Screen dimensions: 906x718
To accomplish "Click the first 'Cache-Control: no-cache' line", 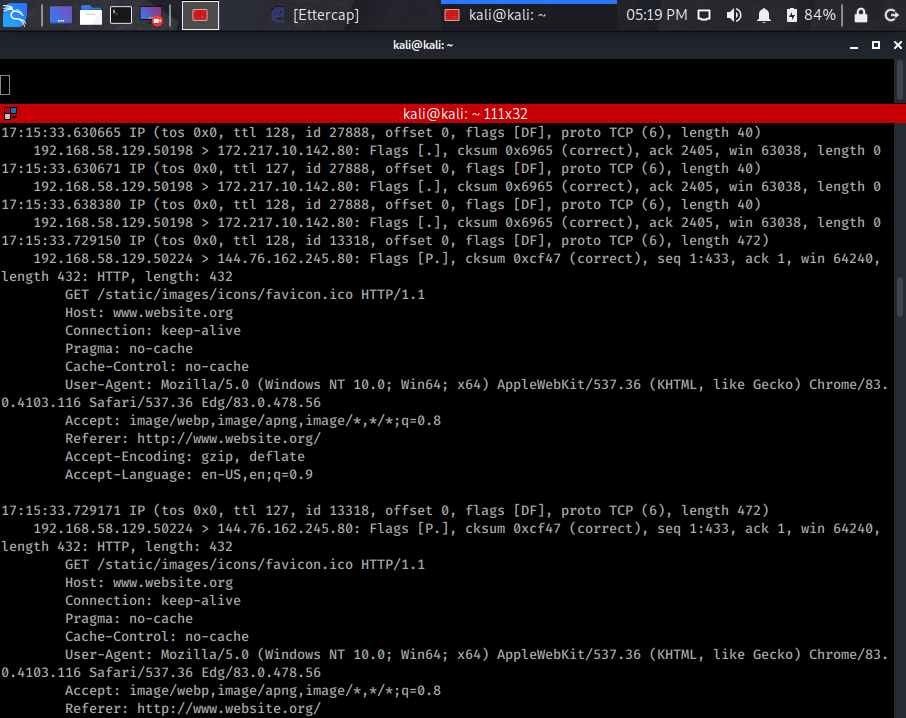I will [157, 366].
